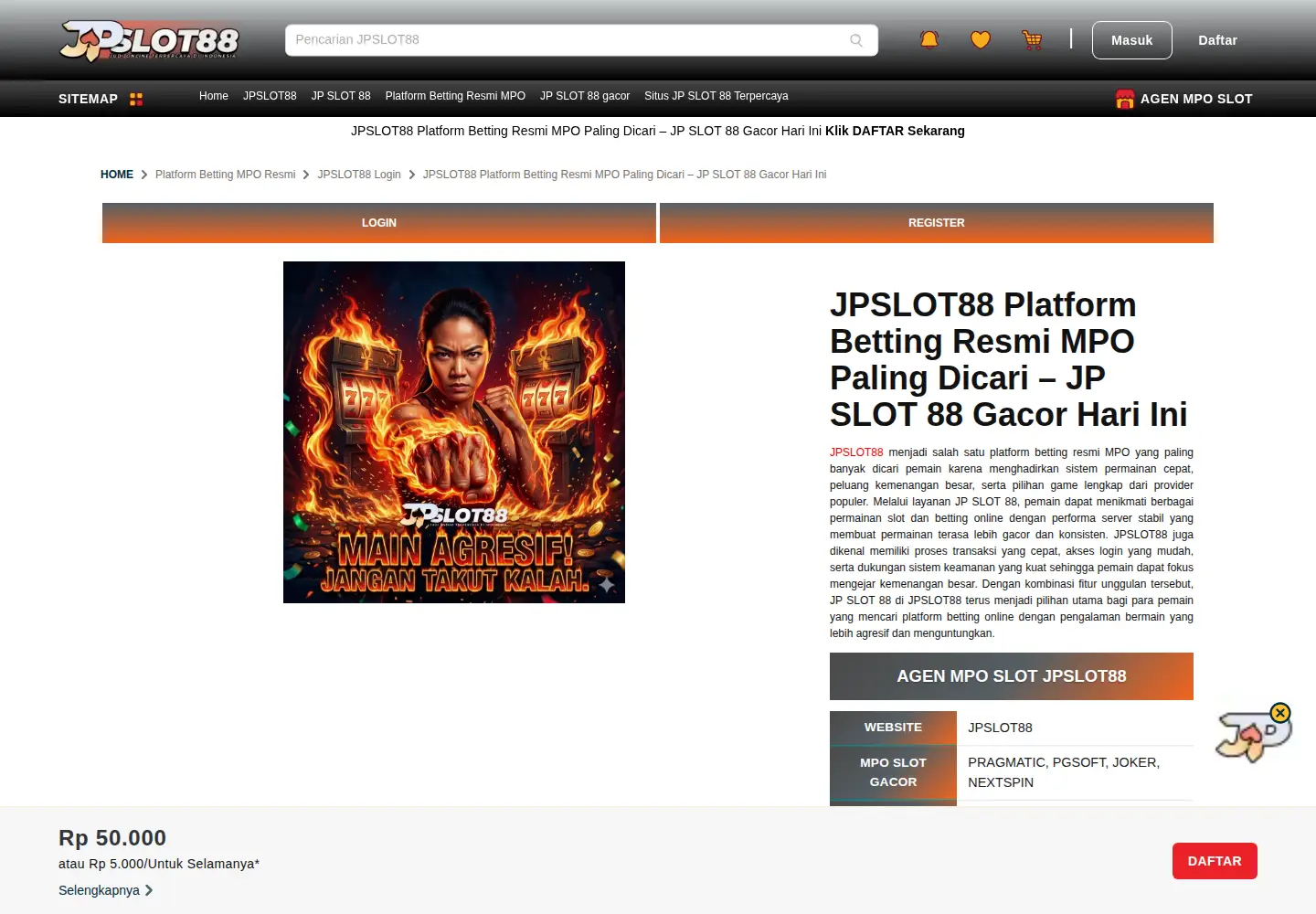Click the last breadcrumb page title
Viewport: 1316px width, 914px height.
624,175
